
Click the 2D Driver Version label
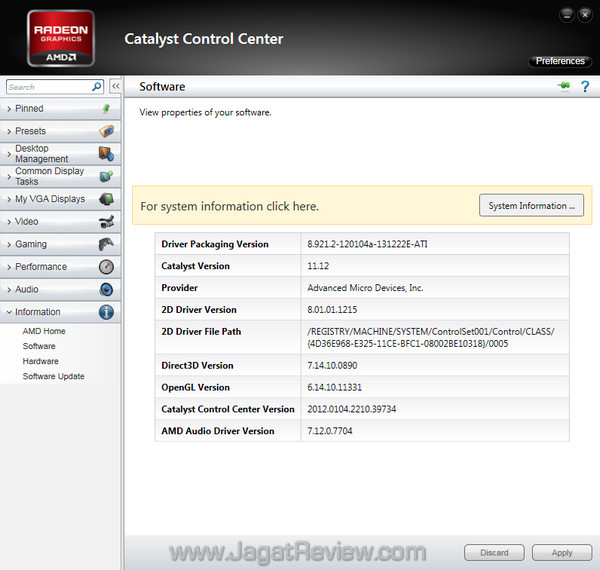pyautogui.click(x=199, y=309)
